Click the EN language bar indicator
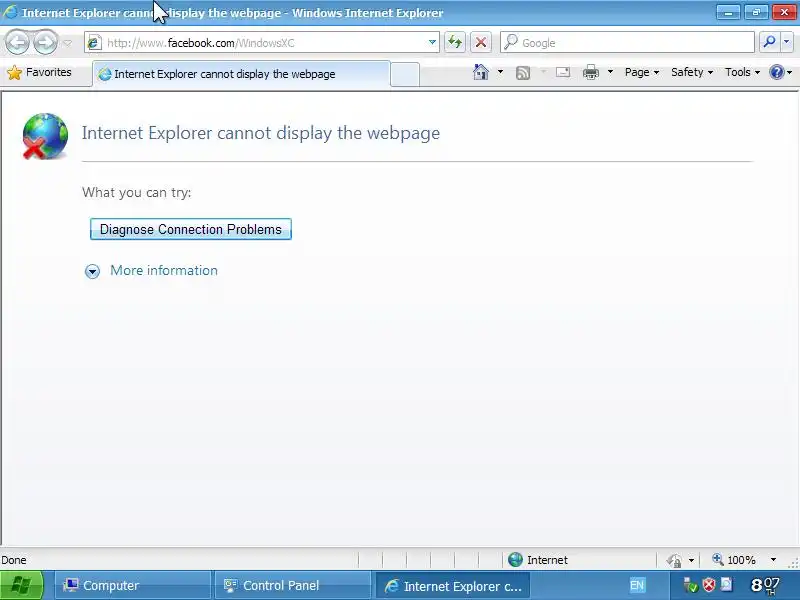The height and width of the screenshot is (600, 800). 637,585
